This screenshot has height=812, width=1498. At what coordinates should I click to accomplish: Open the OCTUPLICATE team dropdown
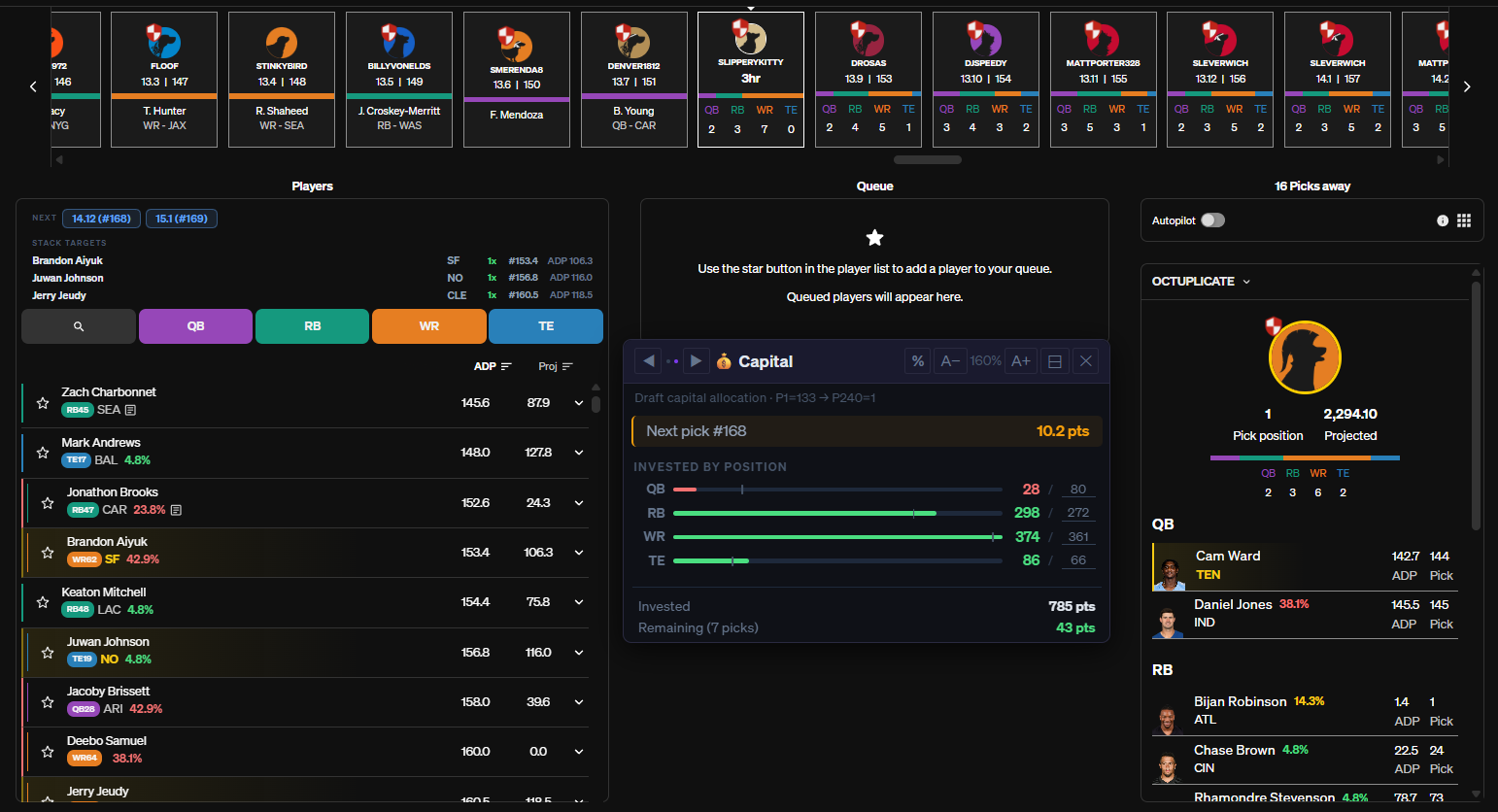point(1202,281)
